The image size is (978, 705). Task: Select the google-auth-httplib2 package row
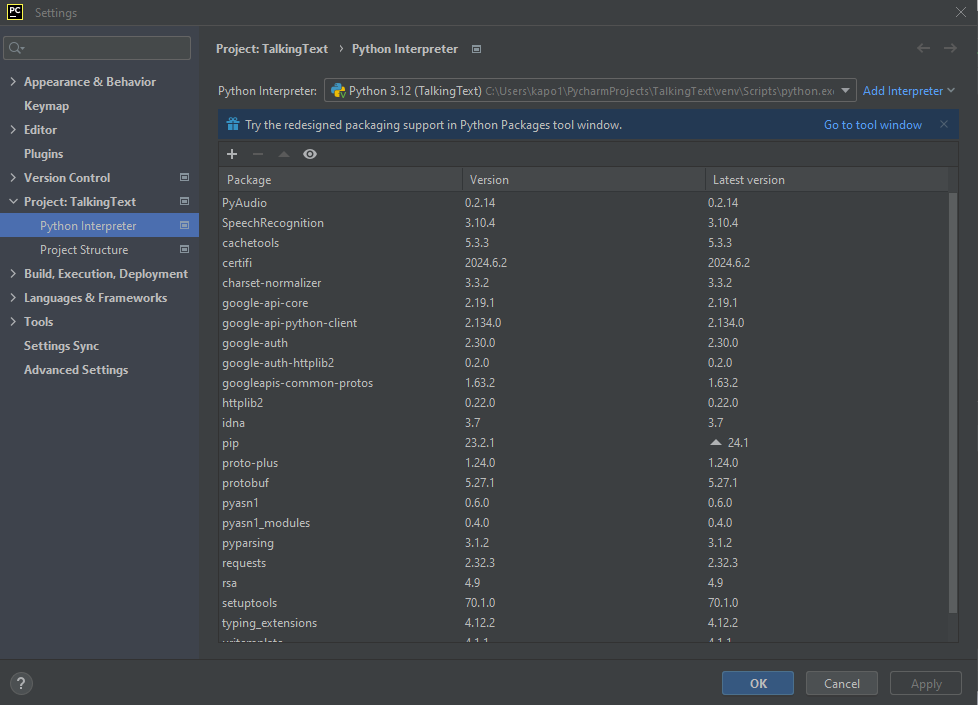pyautogui.click(x=584, y=362)
